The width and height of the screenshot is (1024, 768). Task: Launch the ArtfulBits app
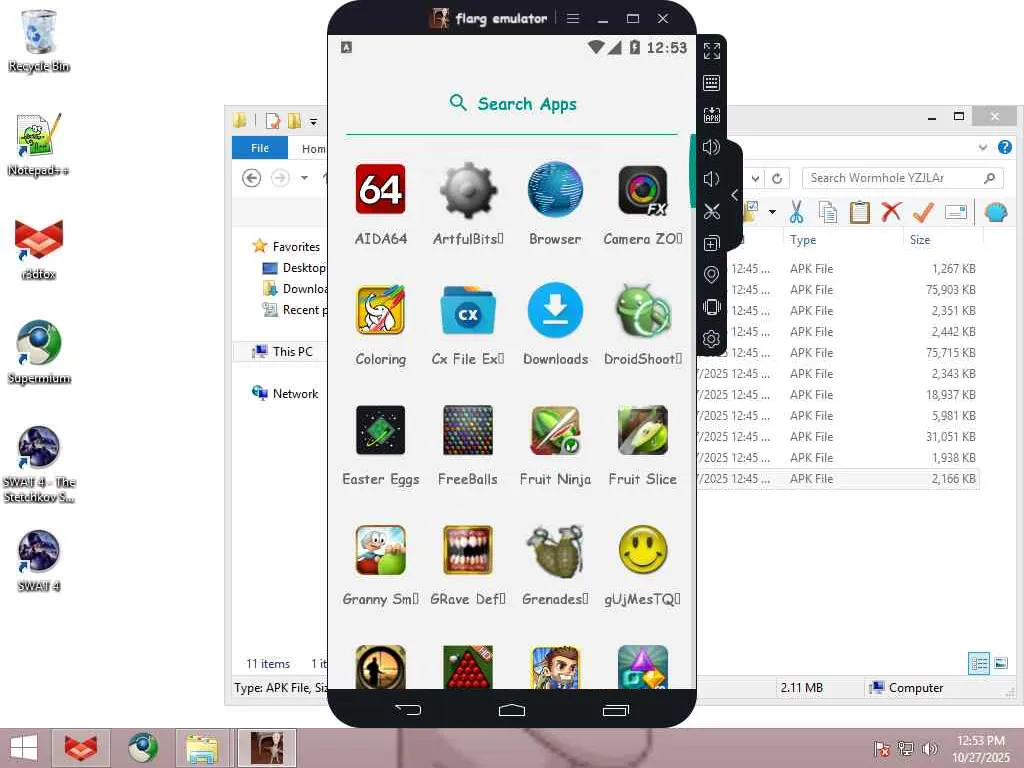coord(468,189)
